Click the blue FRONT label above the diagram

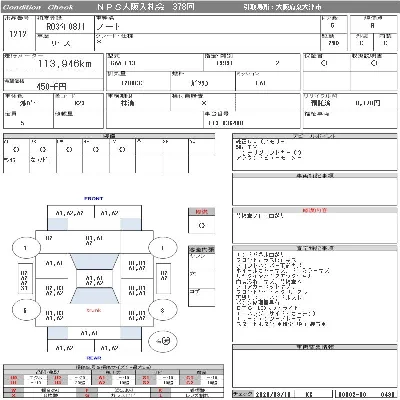(x=94, y=199)
